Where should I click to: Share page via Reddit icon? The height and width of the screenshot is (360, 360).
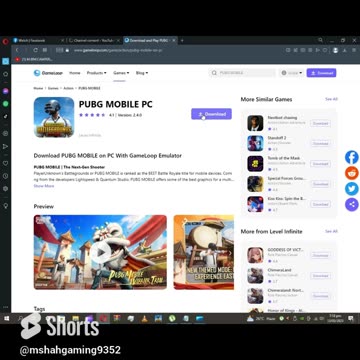tap(352, 173)
